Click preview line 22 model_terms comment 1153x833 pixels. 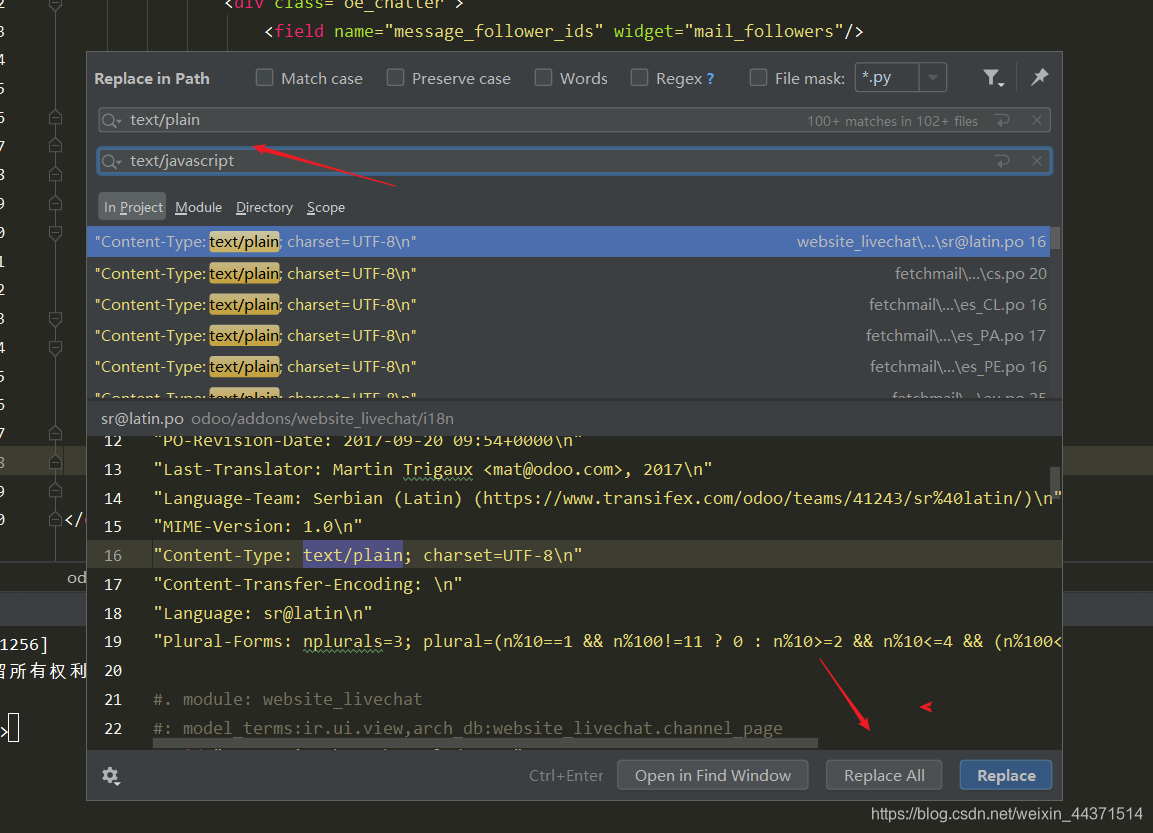[468, 729]
